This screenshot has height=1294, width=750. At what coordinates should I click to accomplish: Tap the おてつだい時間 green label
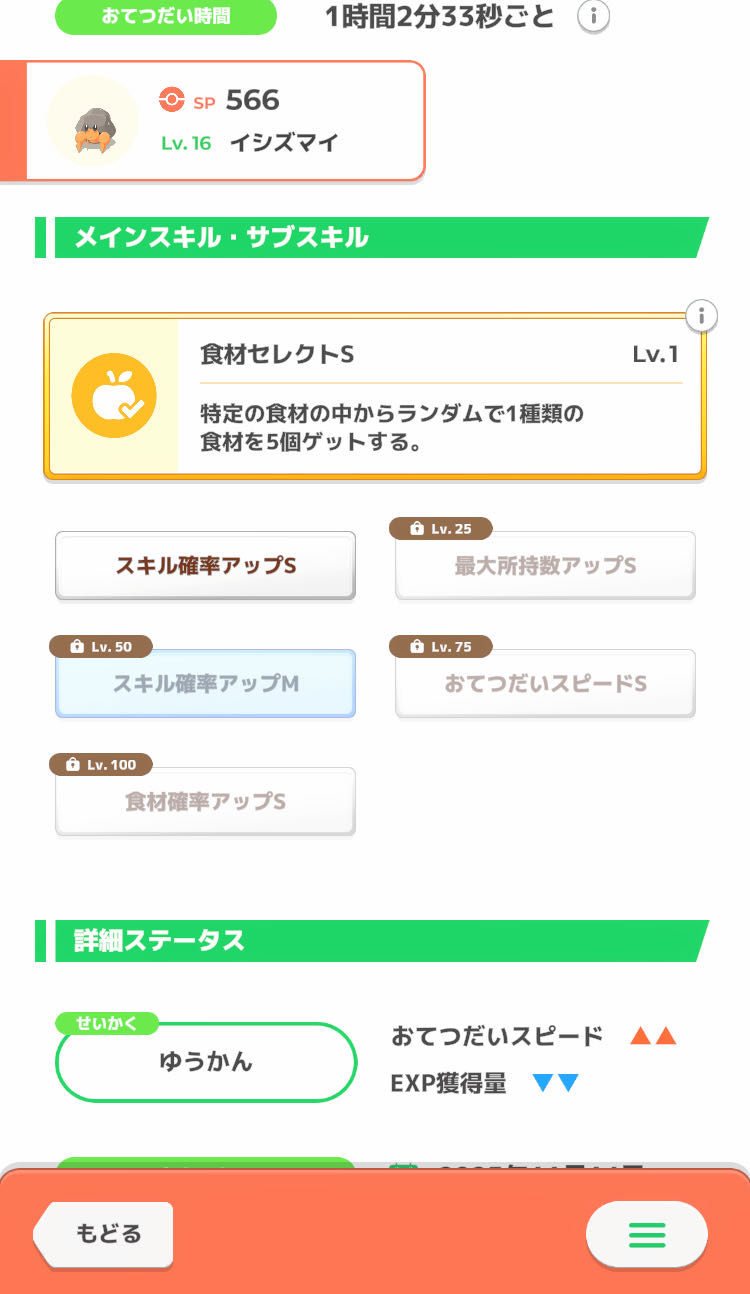tap(165, 17)
